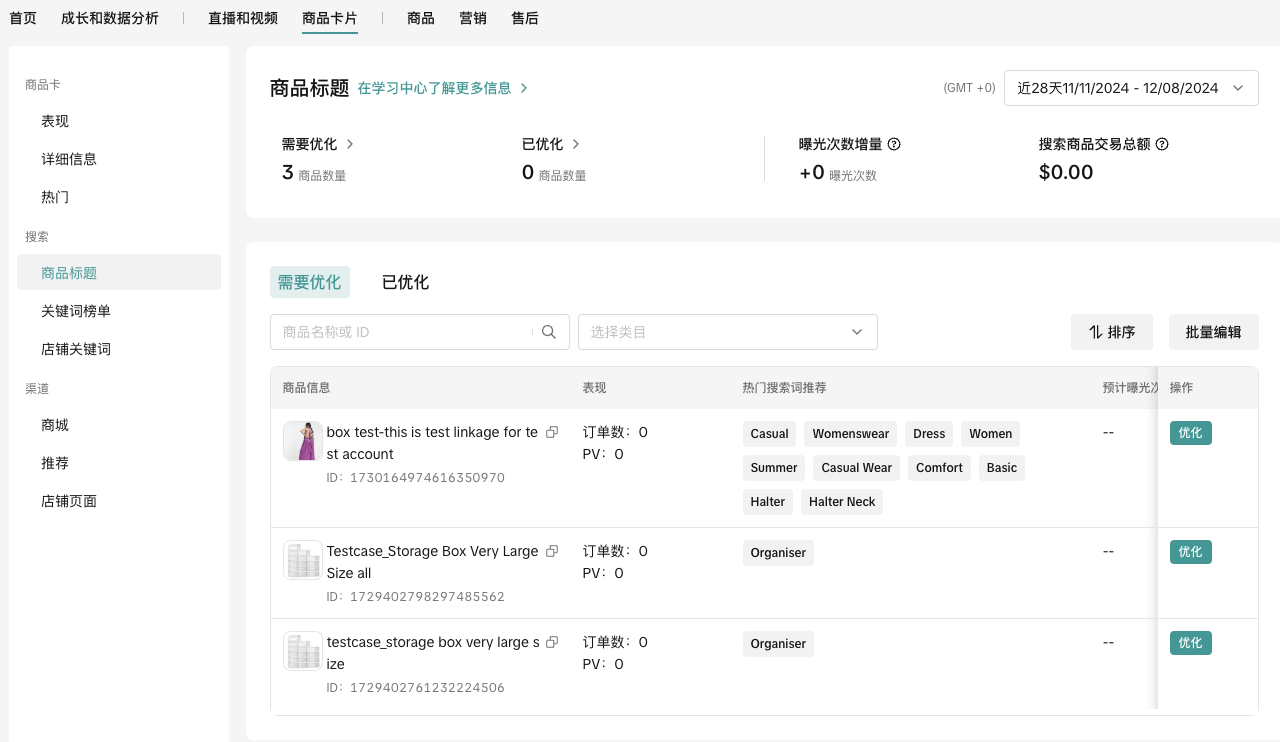Copy the Testcase_Storage Box Very Large title

(552, 552)
